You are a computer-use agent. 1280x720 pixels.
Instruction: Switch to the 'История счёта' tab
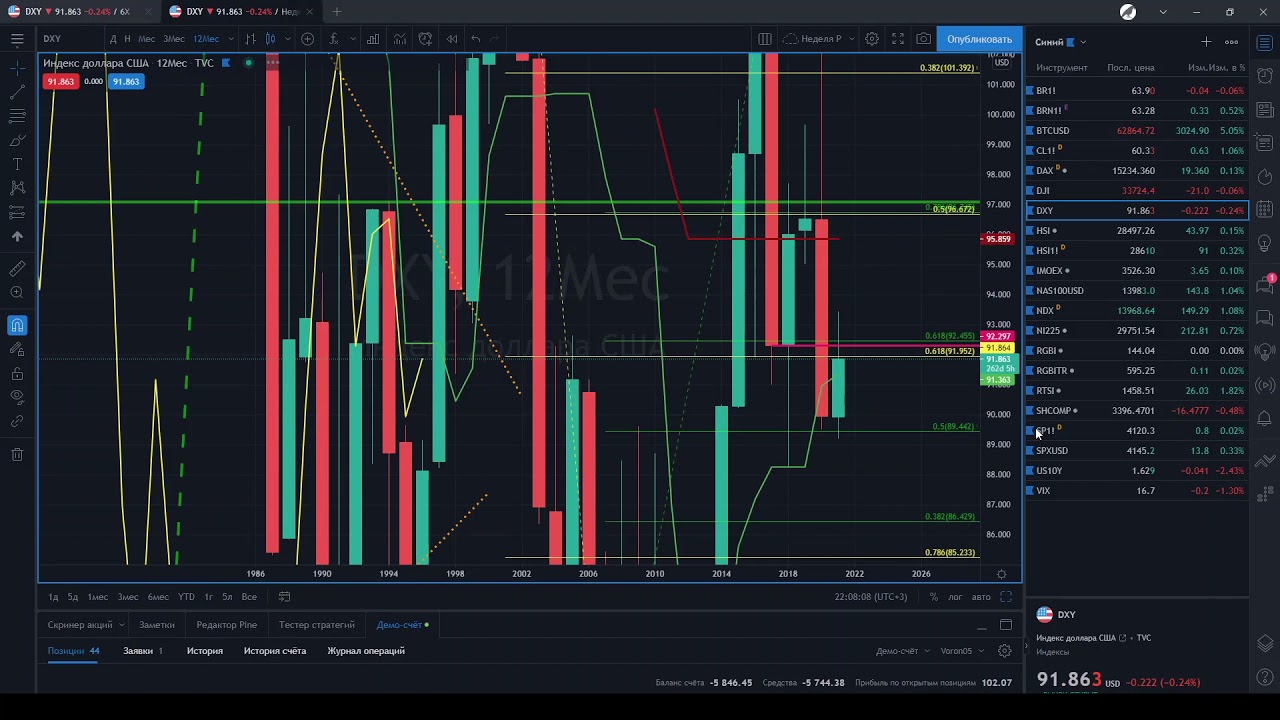(x=275, y=651)
